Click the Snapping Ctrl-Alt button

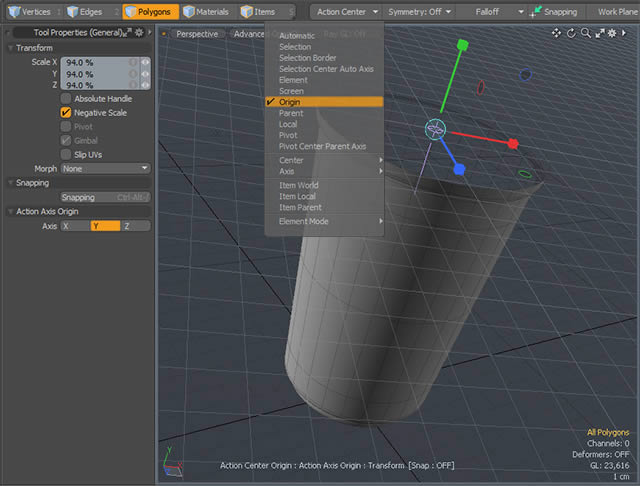point(105,197)
